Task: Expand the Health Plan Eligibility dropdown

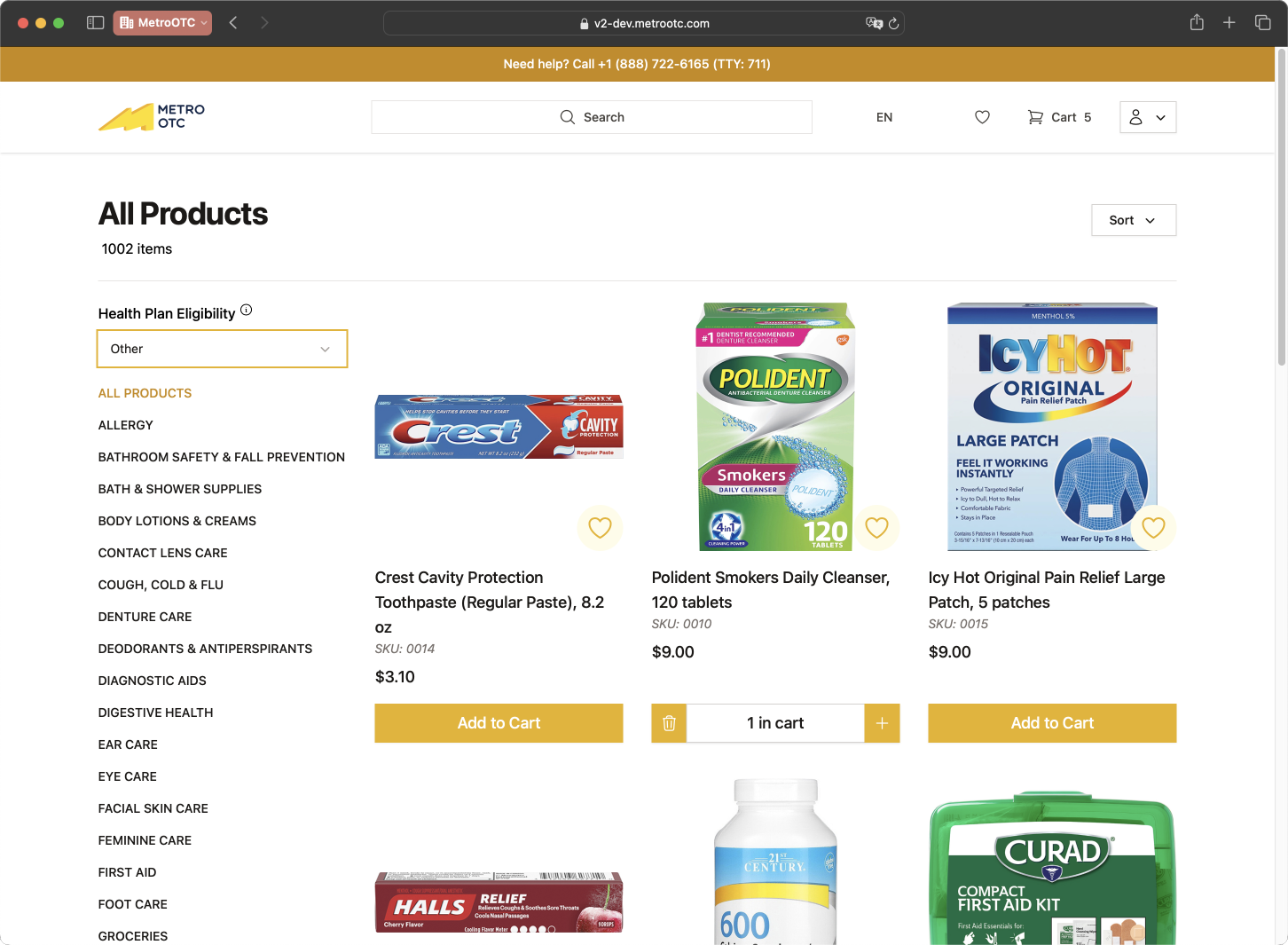Action: coord(222,349)
